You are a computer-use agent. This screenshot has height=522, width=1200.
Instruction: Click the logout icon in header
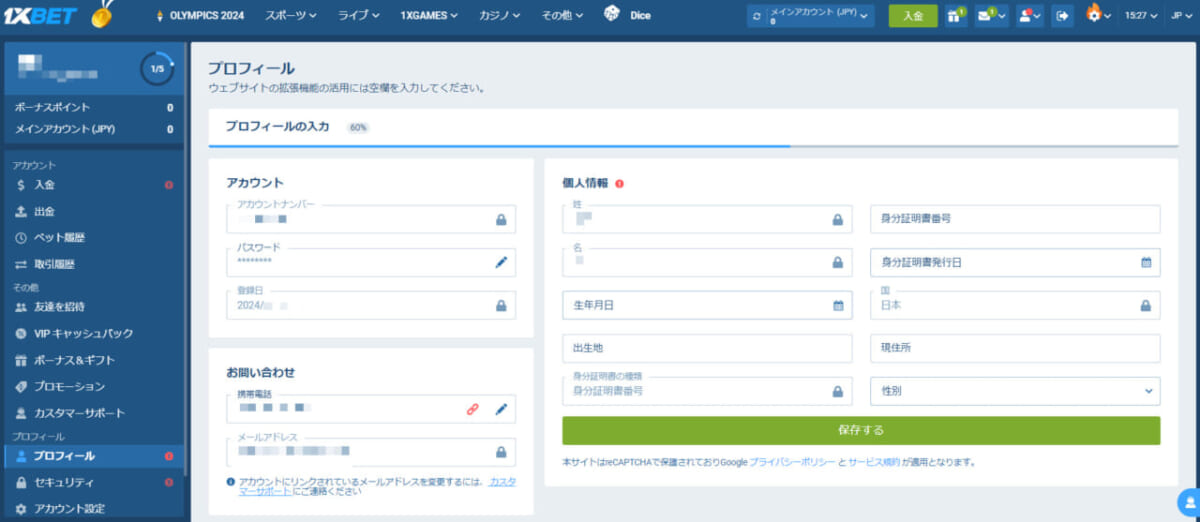click(x=1063, y=15)
